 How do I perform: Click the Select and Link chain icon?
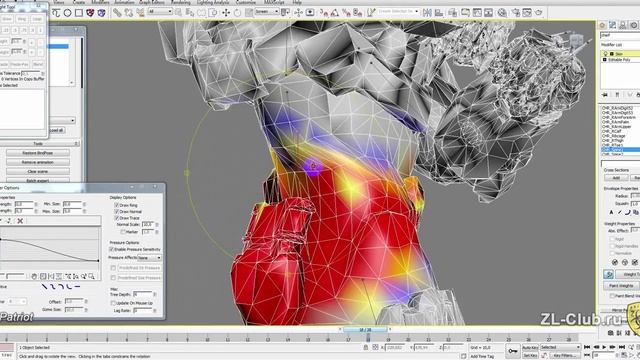click(x=117, y=13)
